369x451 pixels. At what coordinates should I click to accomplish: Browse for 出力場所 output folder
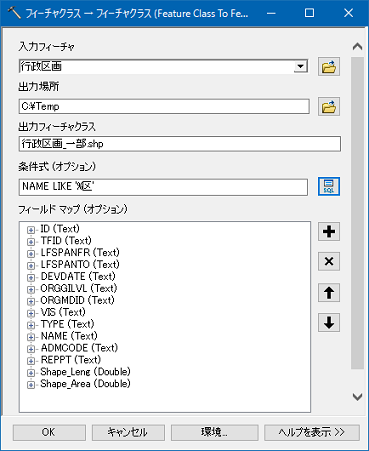point(329,107)
